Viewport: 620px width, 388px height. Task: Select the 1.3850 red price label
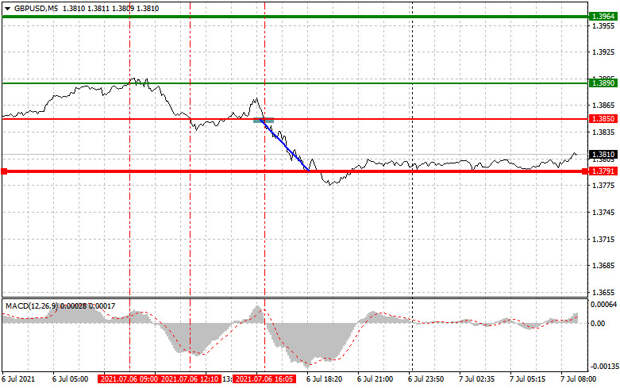coord(603,119)
